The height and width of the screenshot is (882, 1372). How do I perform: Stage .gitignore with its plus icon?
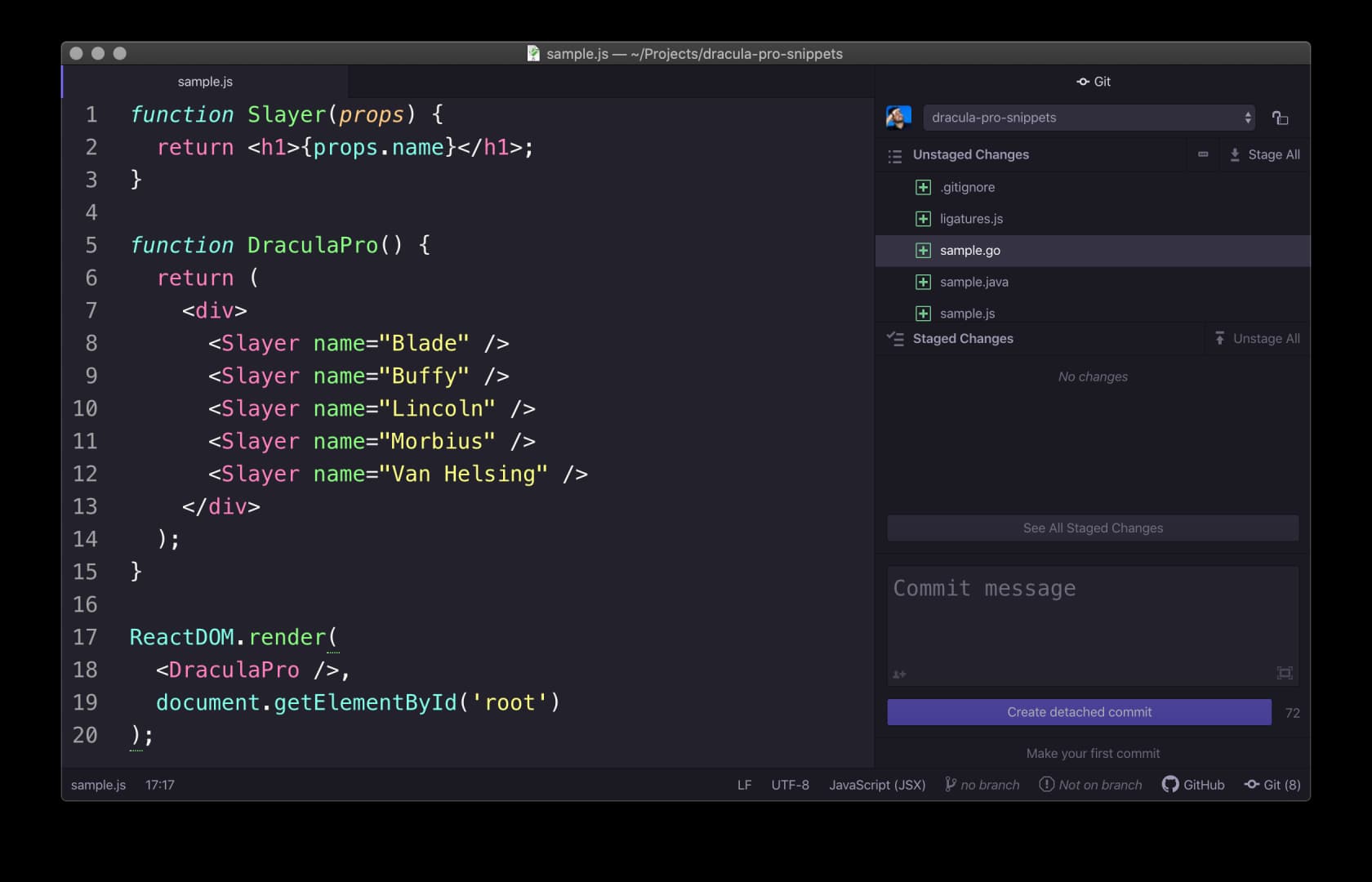pyautogui.click(x=923, y=187)
